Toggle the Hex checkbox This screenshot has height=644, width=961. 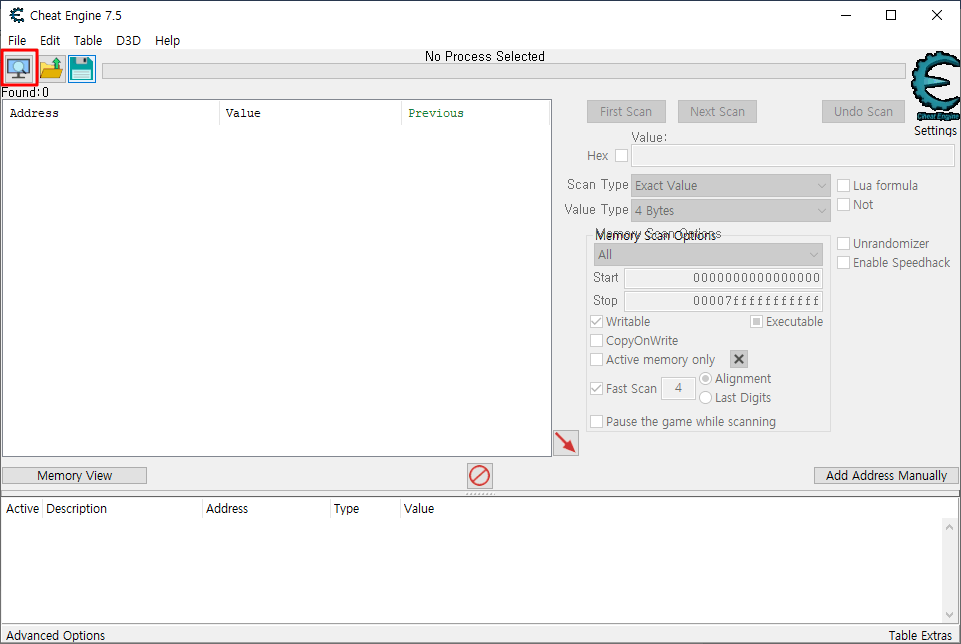[621, 156]
